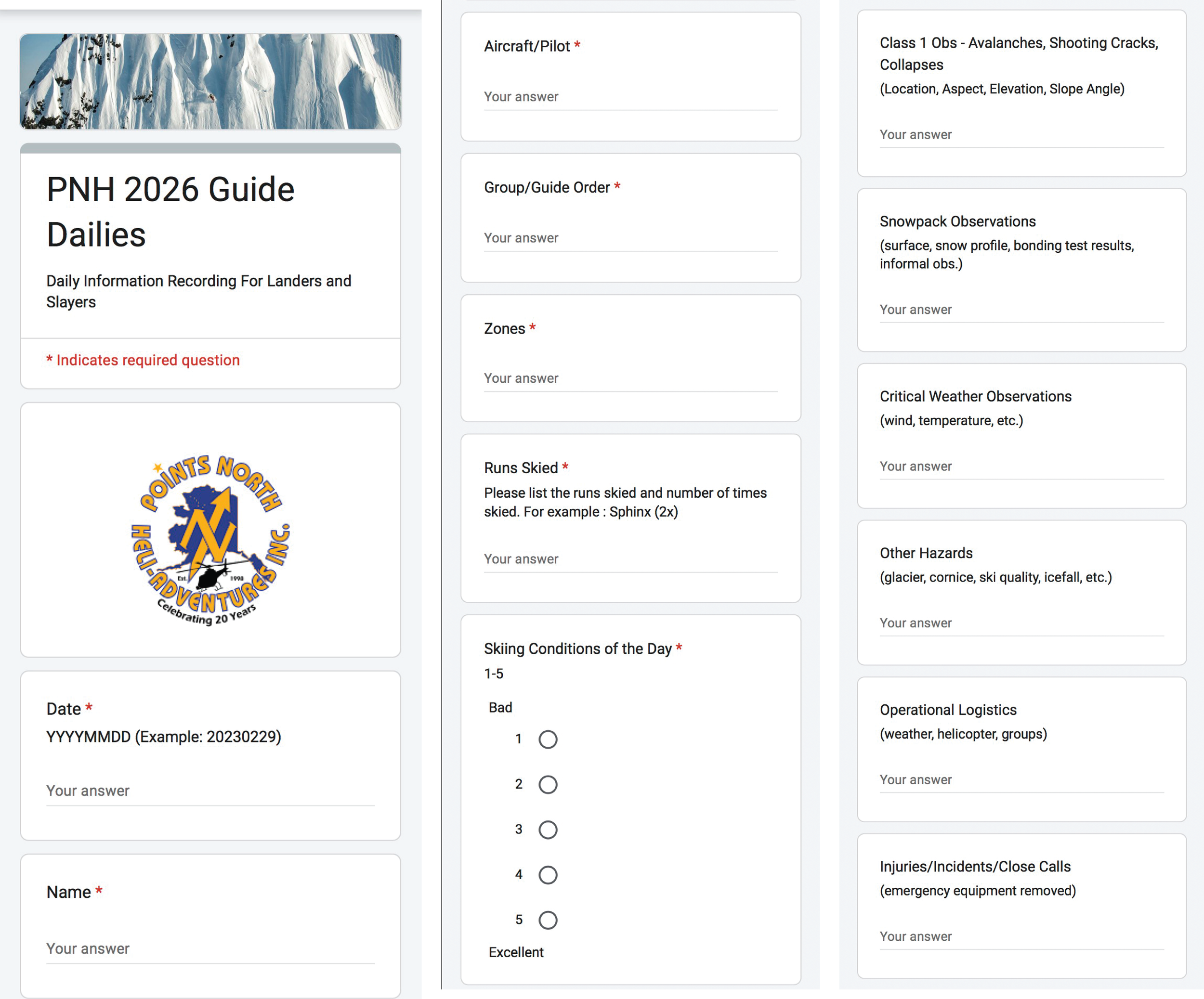Focus the Operational Logistics answer field
The image size is (1204, 999).
1021,779
